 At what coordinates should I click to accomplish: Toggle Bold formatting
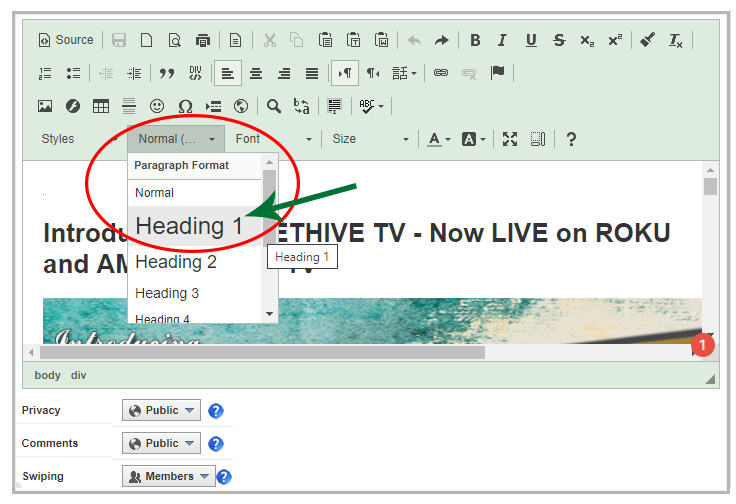[x=475, y=40]
